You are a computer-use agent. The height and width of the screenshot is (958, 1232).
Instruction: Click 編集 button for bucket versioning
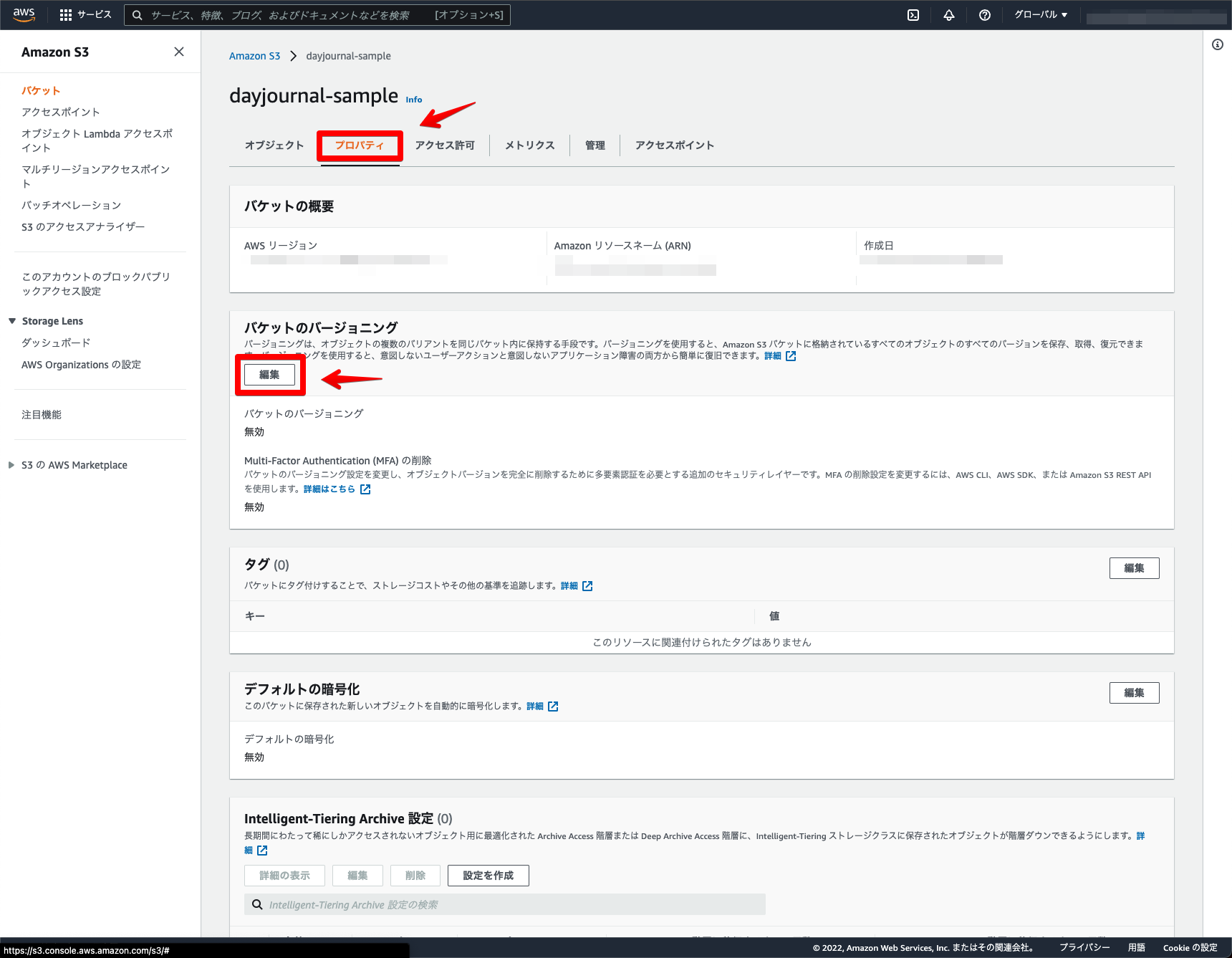pos(269,375)
